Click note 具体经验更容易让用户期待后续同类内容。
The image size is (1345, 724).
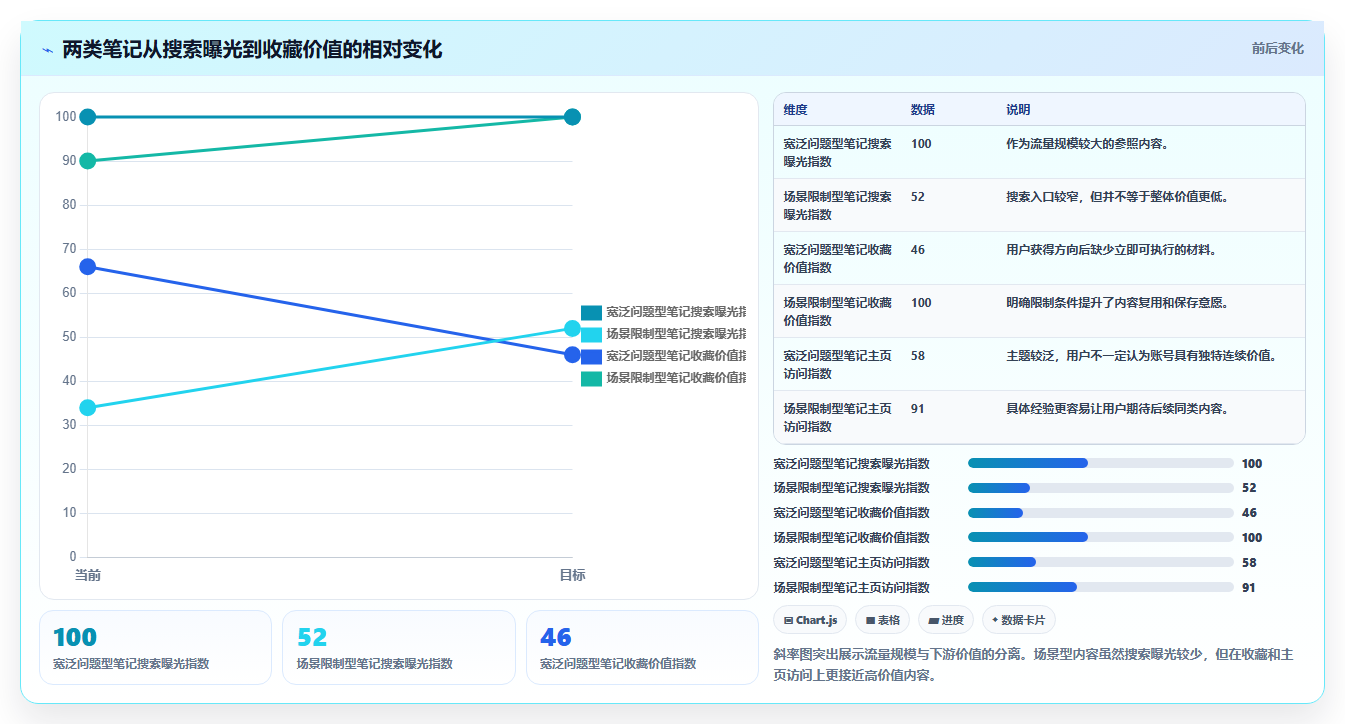click(x=1117, y=409)
